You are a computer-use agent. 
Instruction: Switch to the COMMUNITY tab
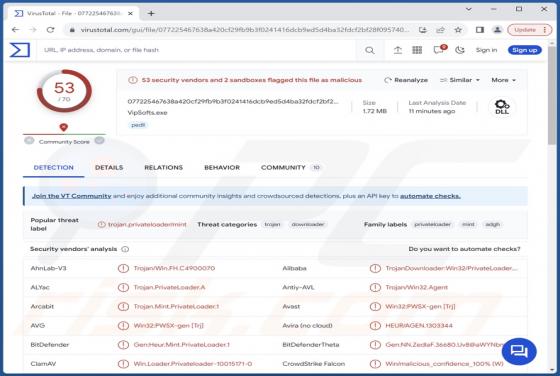tap(290, 167)
